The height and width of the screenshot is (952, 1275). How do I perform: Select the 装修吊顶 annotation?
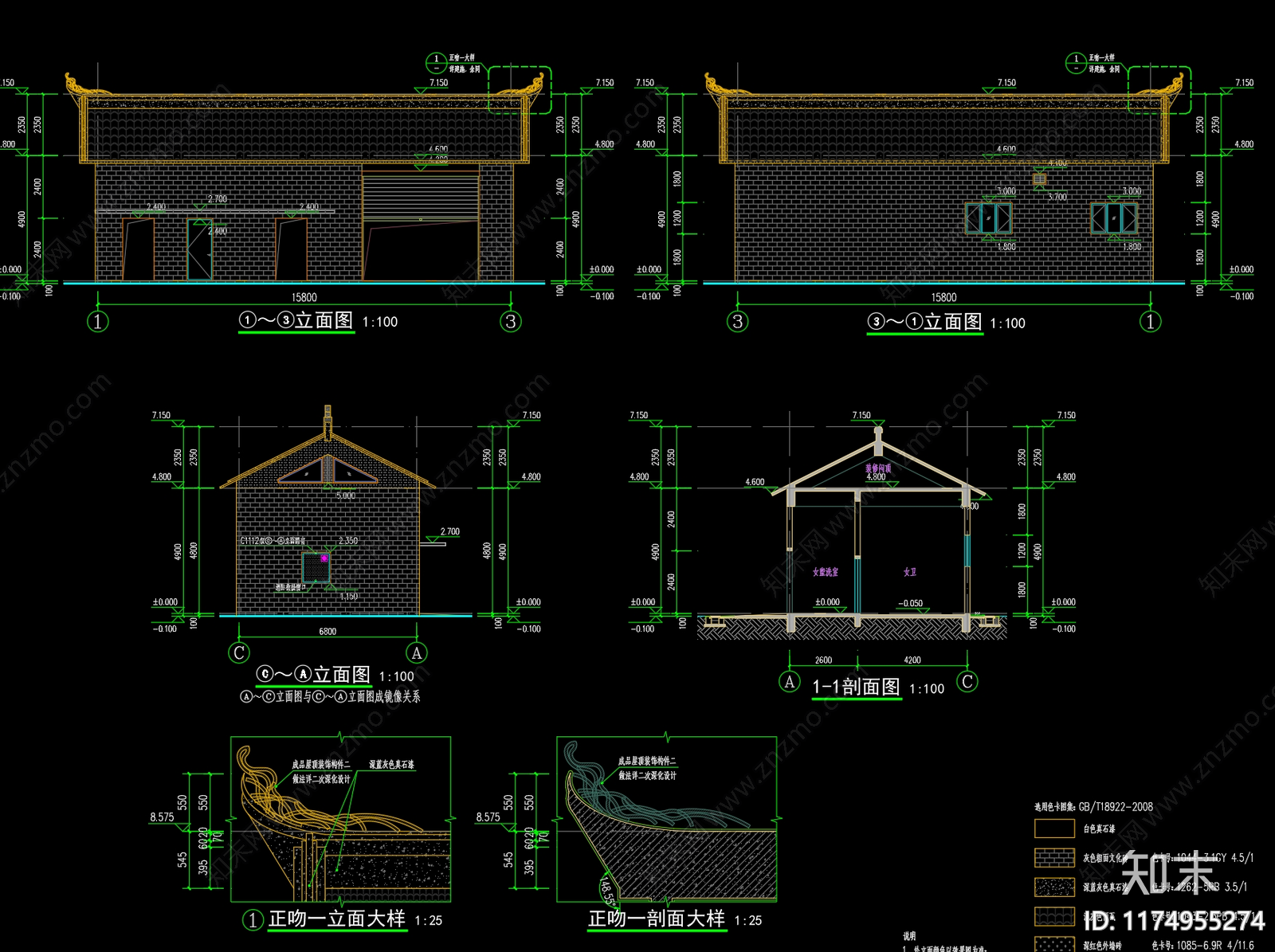click(x=878, y=468)
